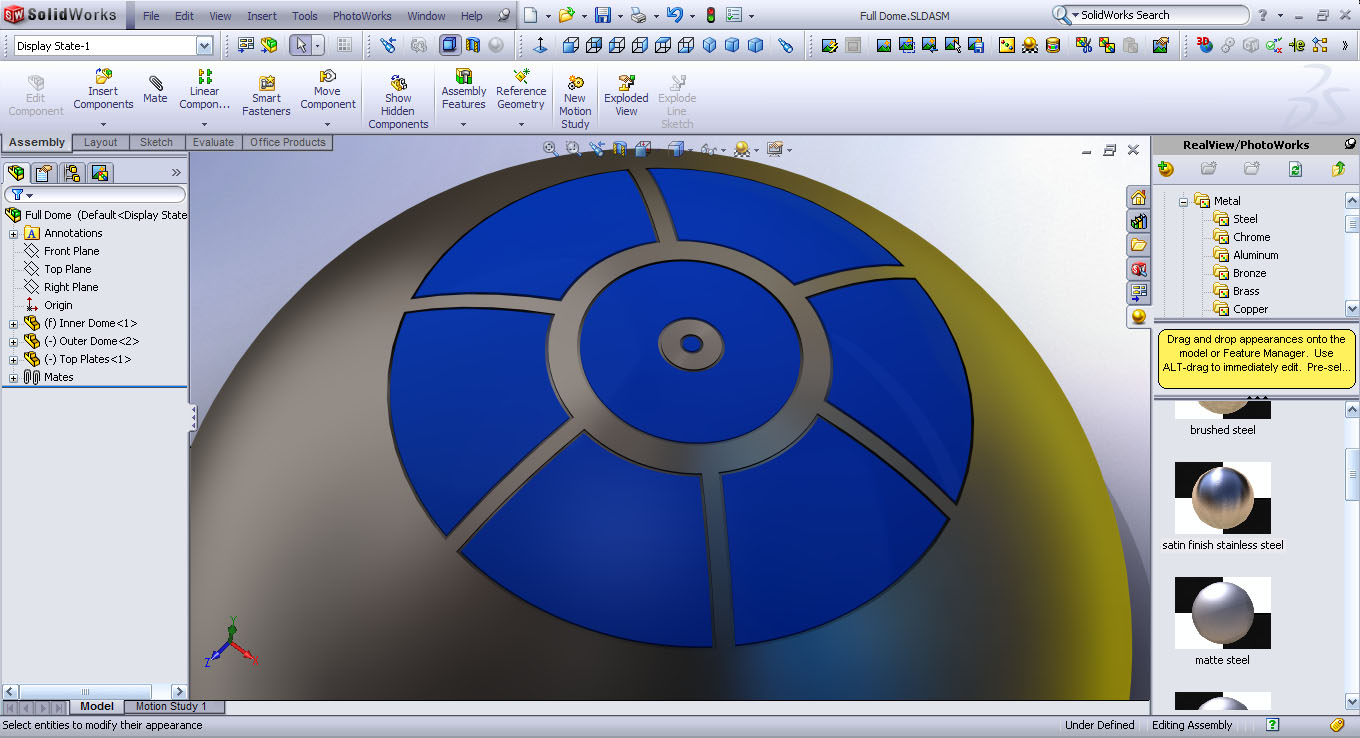Select the Chrome appearance folder
The image size is (1360, 738).
(1241, 237)
